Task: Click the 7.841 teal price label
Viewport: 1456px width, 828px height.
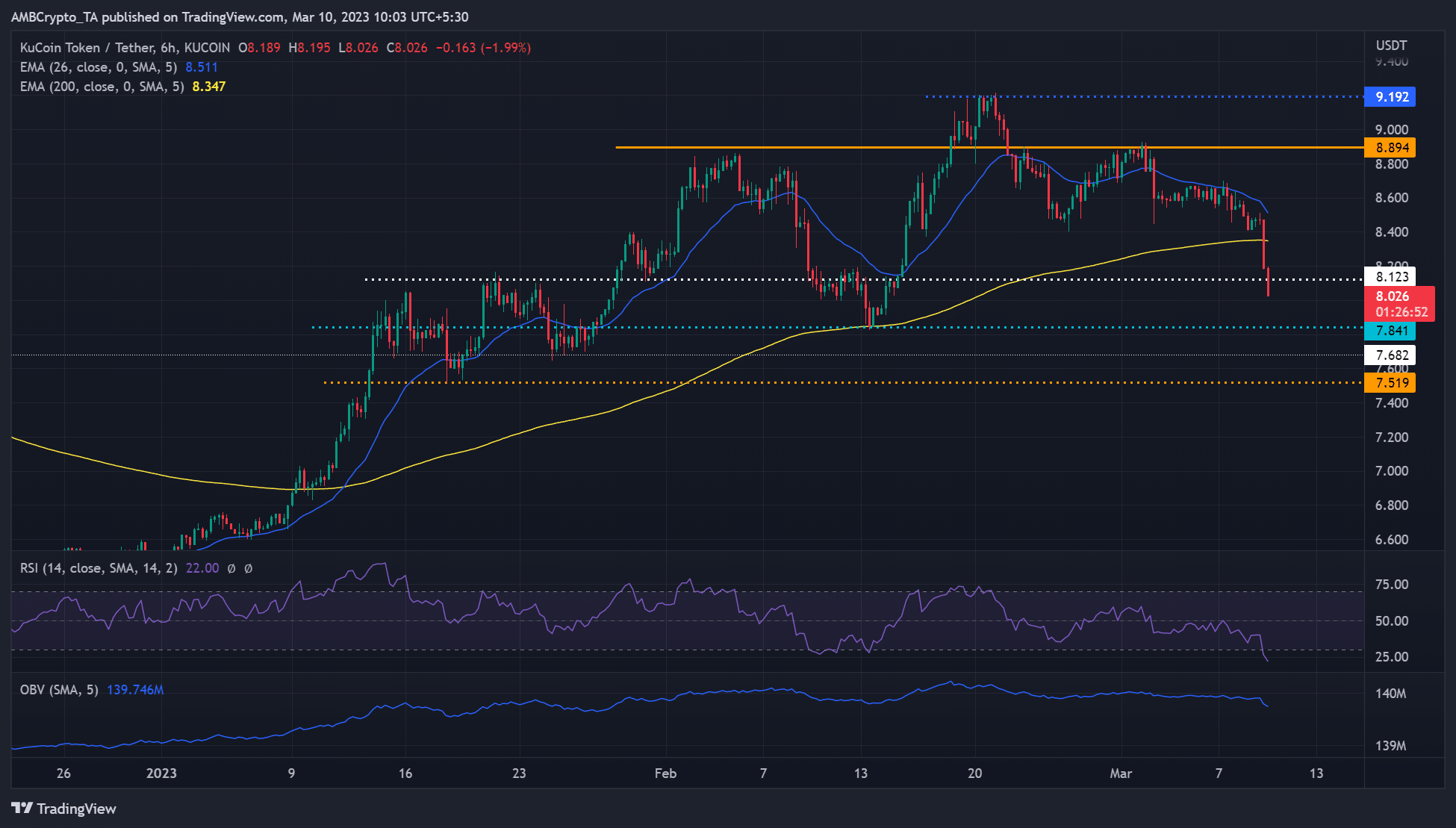Action: (1390, 331)
